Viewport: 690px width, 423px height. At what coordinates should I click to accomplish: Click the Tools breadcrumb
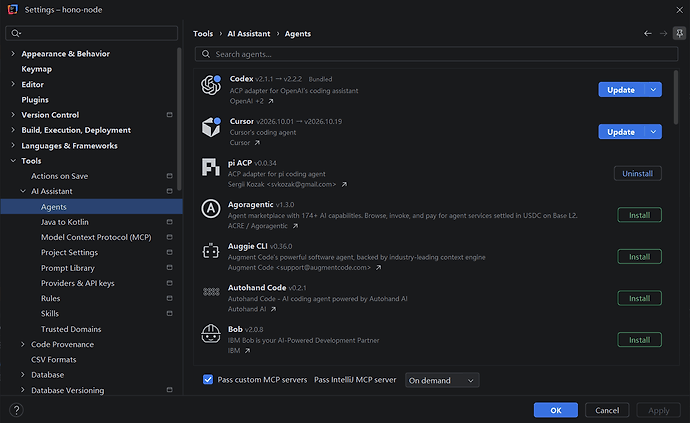click(x=203, y=33)
